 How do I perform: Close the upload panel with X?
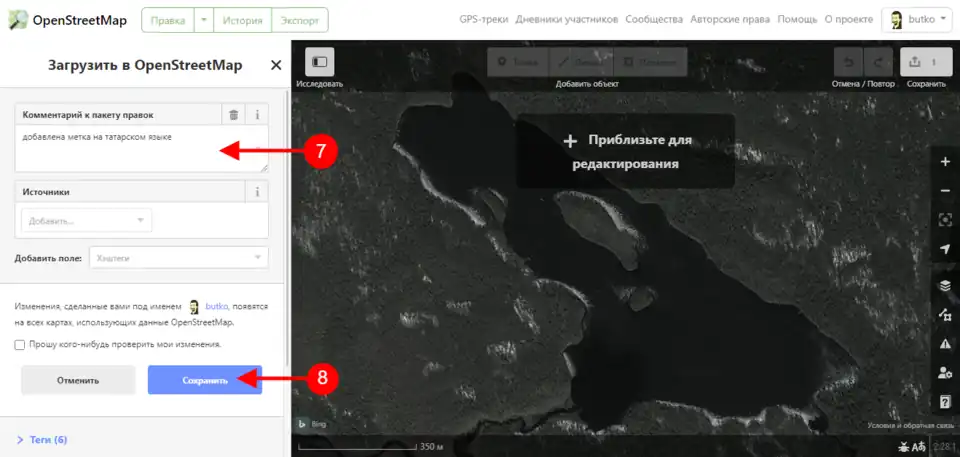point(276,65)
